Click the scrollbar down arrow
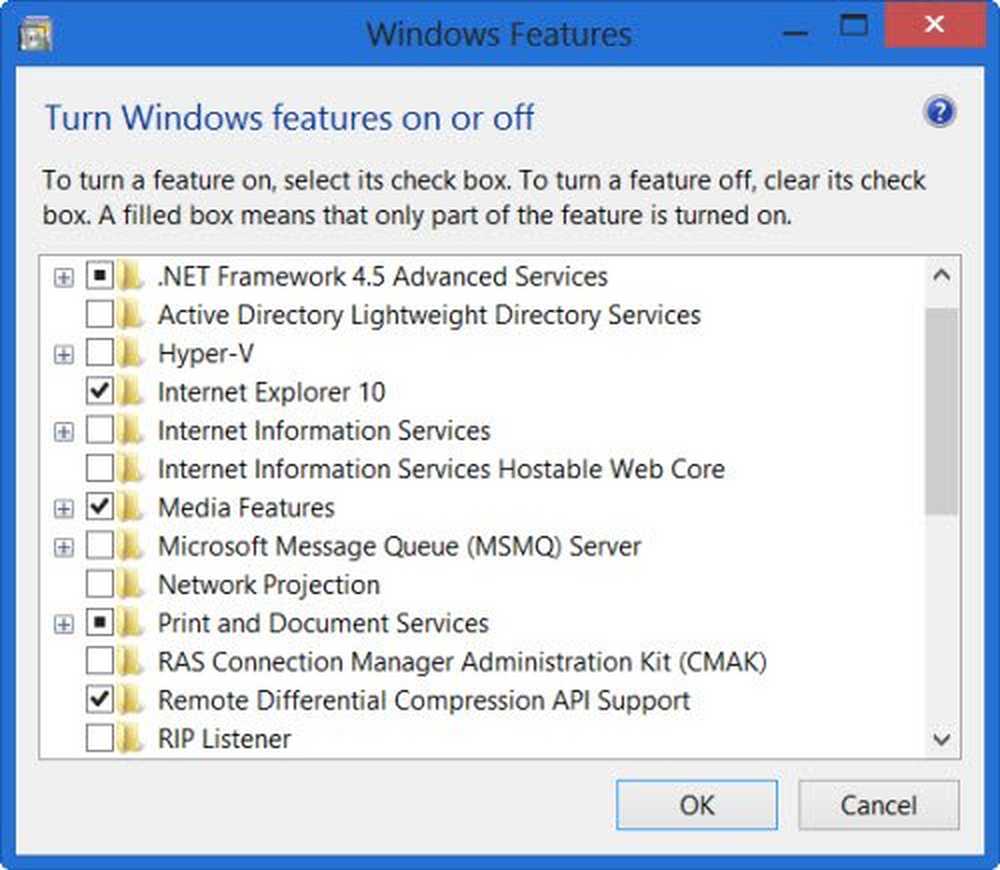 (x=941, y=739)
